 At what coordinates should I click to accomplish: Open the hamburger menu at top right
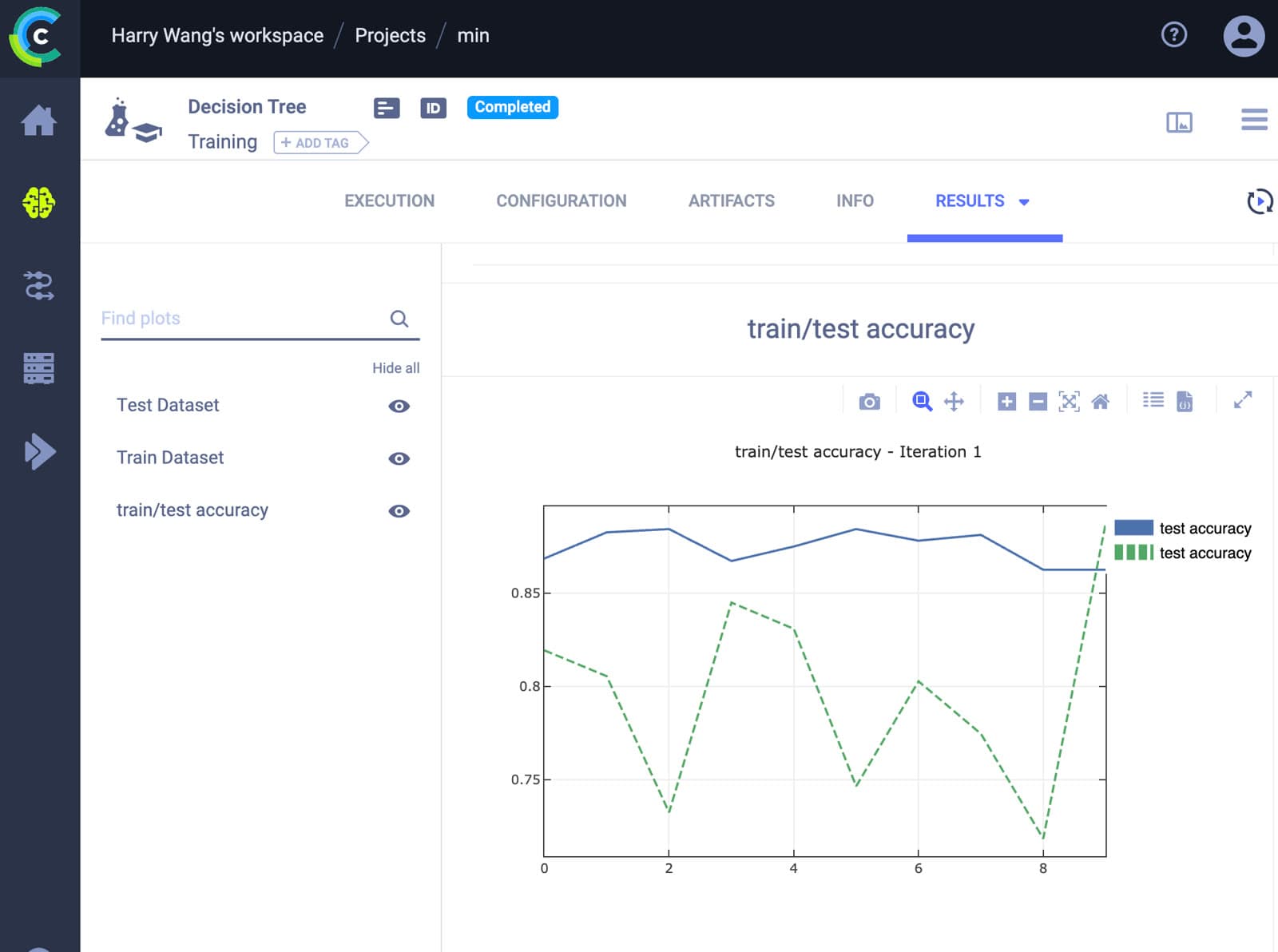pyautogui.click(x=1254, y=120)
